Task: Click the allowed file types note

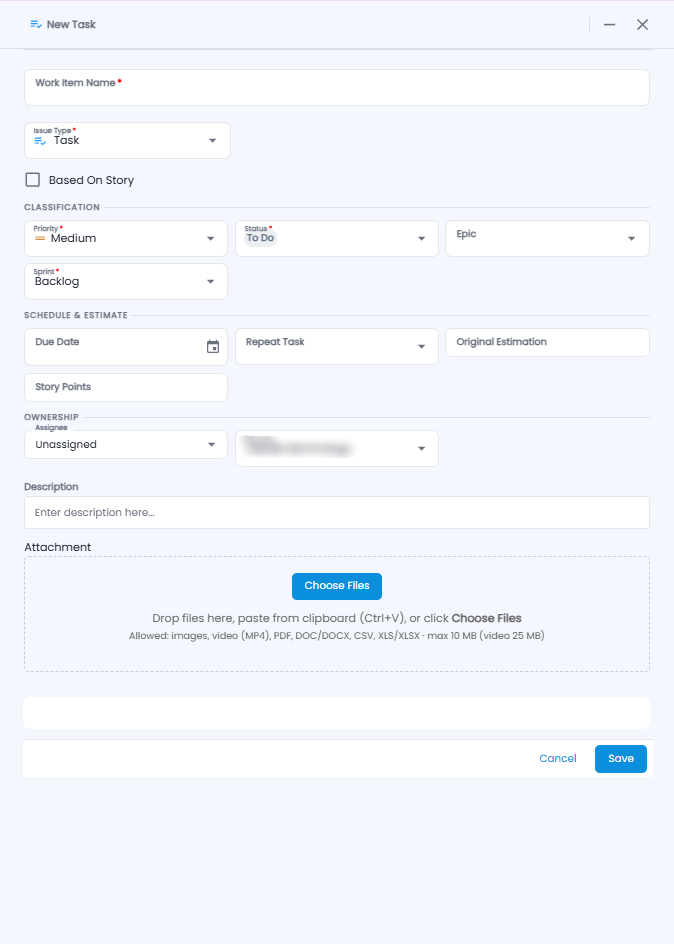Action: [x=337, y=636]
